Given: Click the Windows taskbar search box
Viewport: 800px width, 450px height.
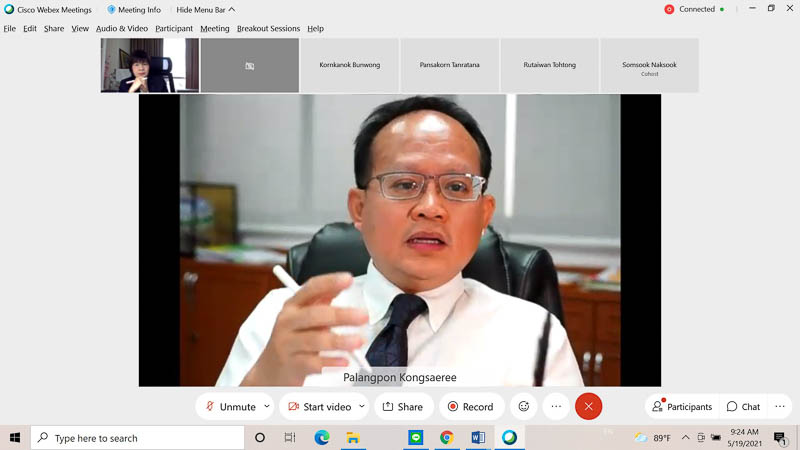Looking at the screenshot, I should [140, 438].
